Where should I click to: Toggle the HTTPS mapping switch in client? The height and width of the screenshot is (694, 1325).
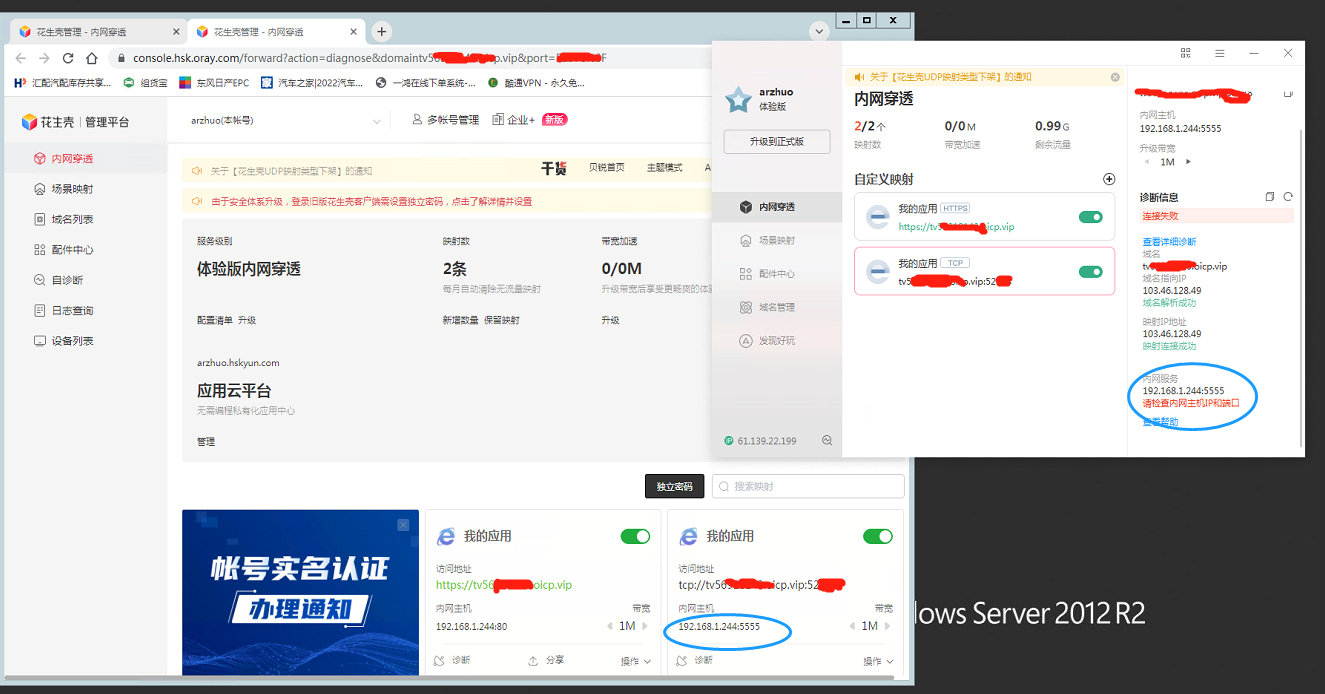tap(1091, 217)
